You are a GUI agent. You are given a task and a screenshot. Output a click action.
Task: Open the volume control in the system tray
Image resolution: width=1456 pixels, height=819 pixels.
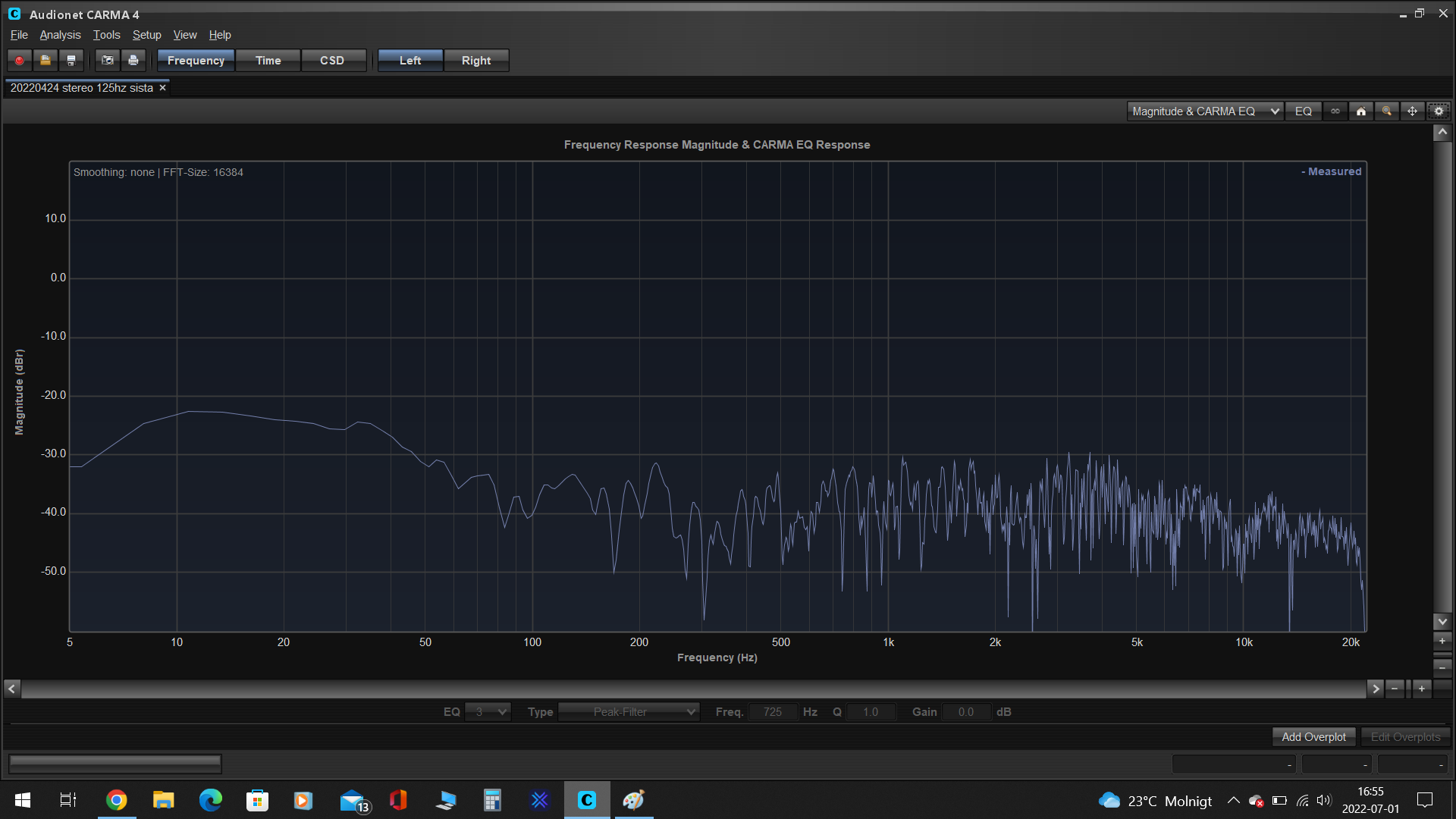pyautogui.click(x=1324, y=801)
